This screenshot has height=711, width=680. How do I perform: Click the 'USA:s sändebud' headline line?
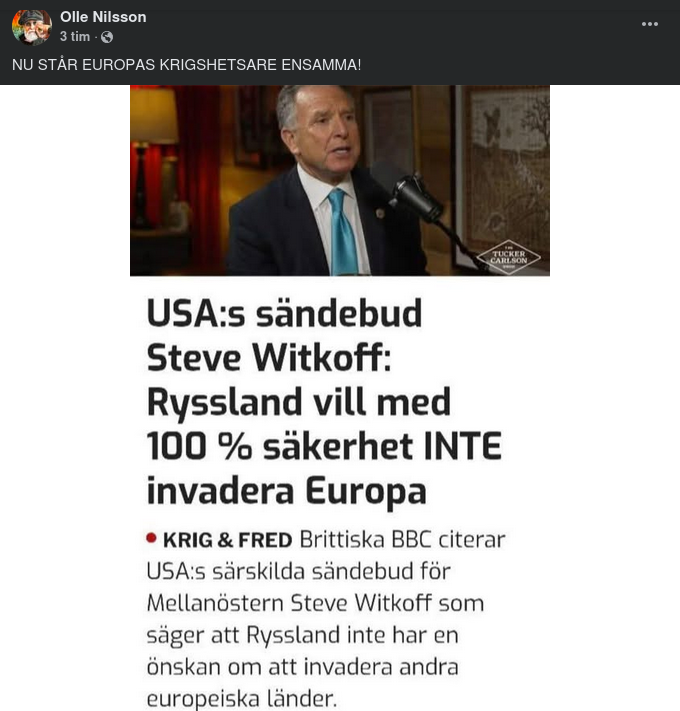[x=285, y=314]
